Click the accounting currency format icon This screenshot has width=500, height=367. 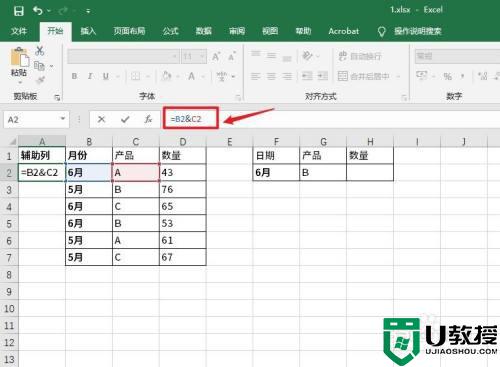422,76
